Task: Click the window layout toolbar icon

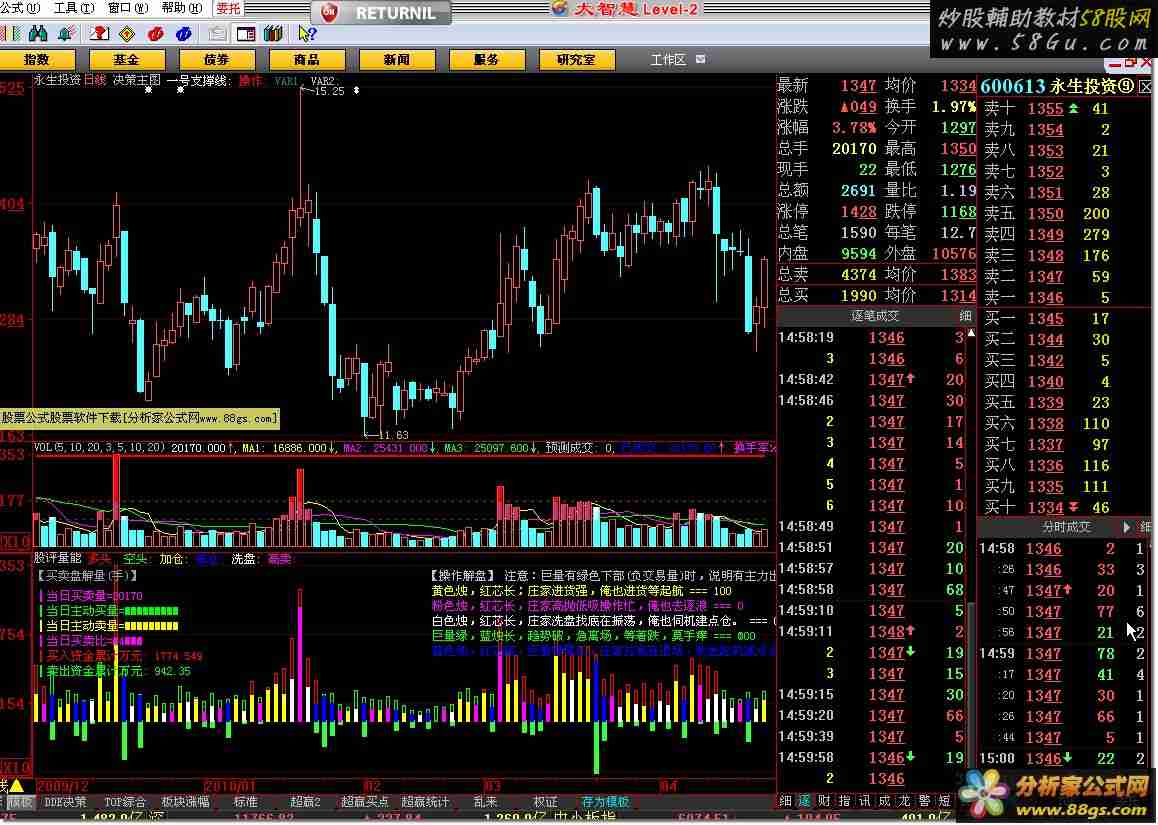Action: click(246, 34)
